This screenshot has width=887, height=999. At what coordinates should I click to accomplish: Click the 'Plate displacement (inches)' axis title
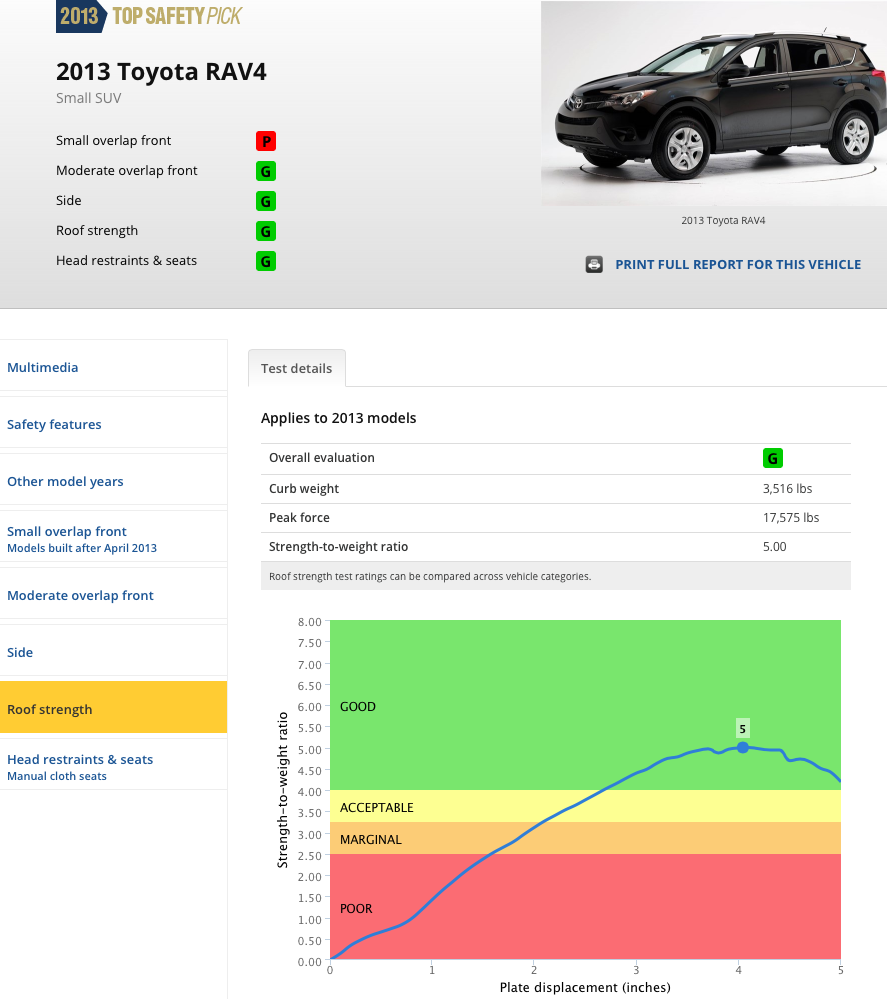pyautogui.click(x=585, y=988)
